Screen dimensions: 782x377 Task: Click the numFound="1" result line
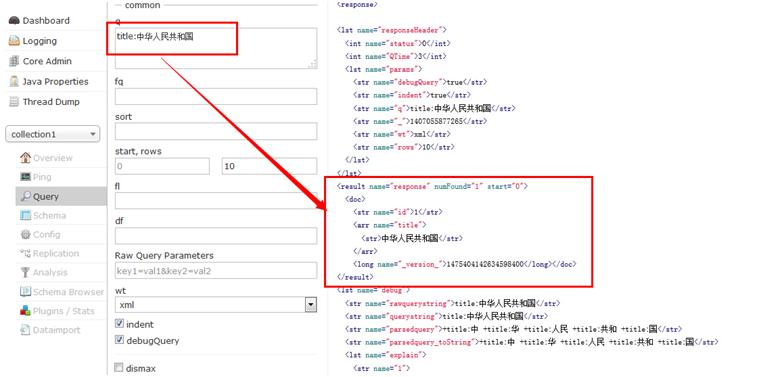coord(432,186)
